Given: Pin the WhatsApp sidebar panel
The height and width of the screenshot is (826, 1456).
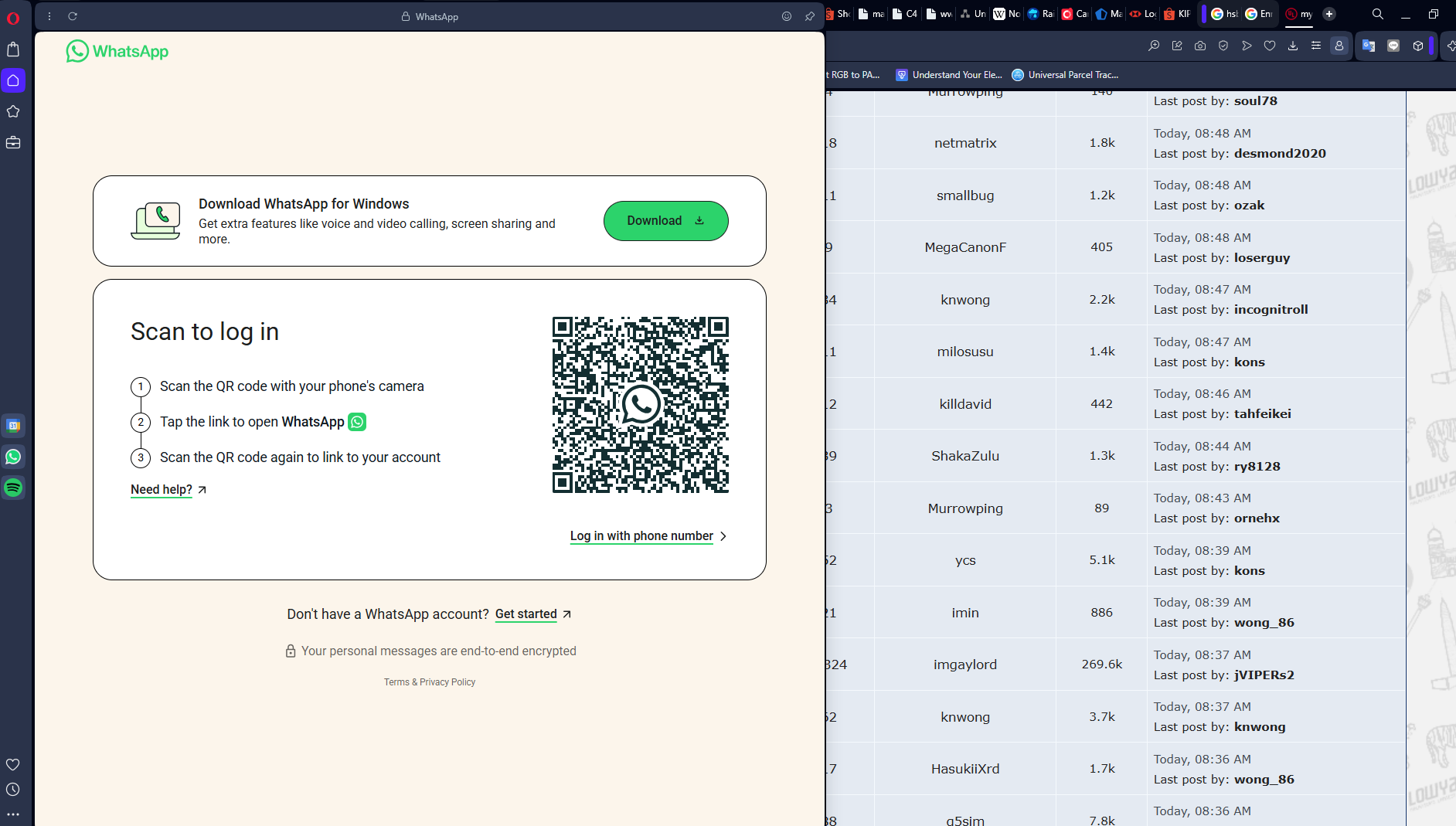Looking at the screenshot, I should tap(810, 16).
